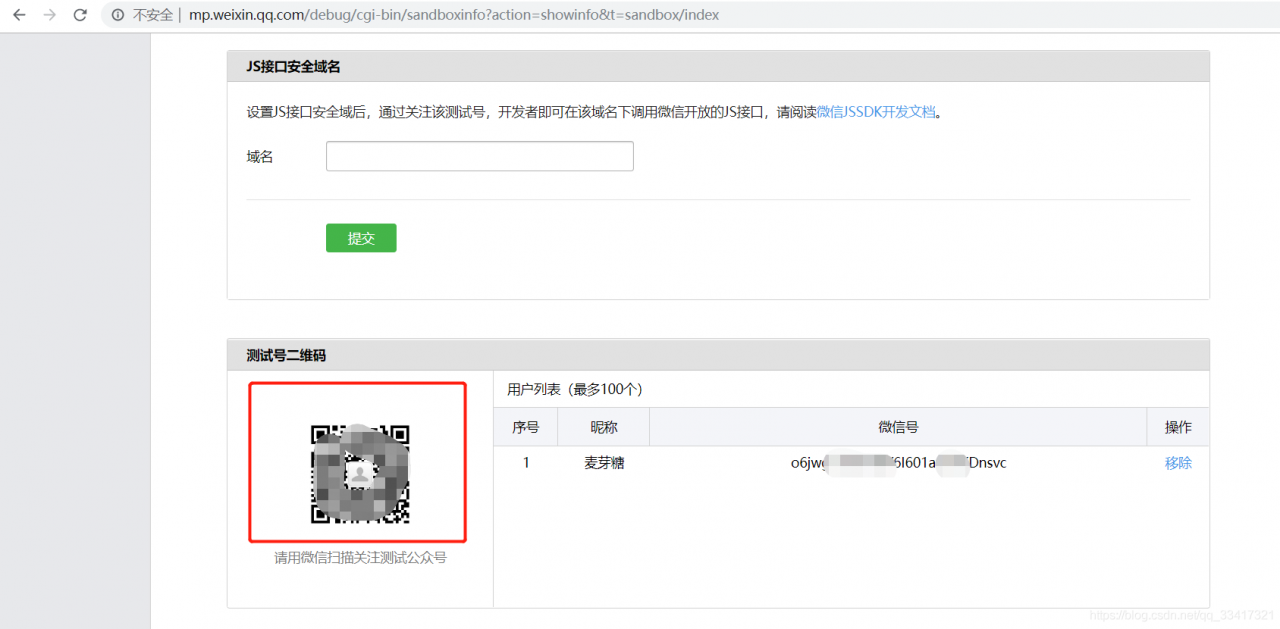
Task: Open 微信JSSDK开发文档 link
Action: pyautogui.click(x=876, y=112)
